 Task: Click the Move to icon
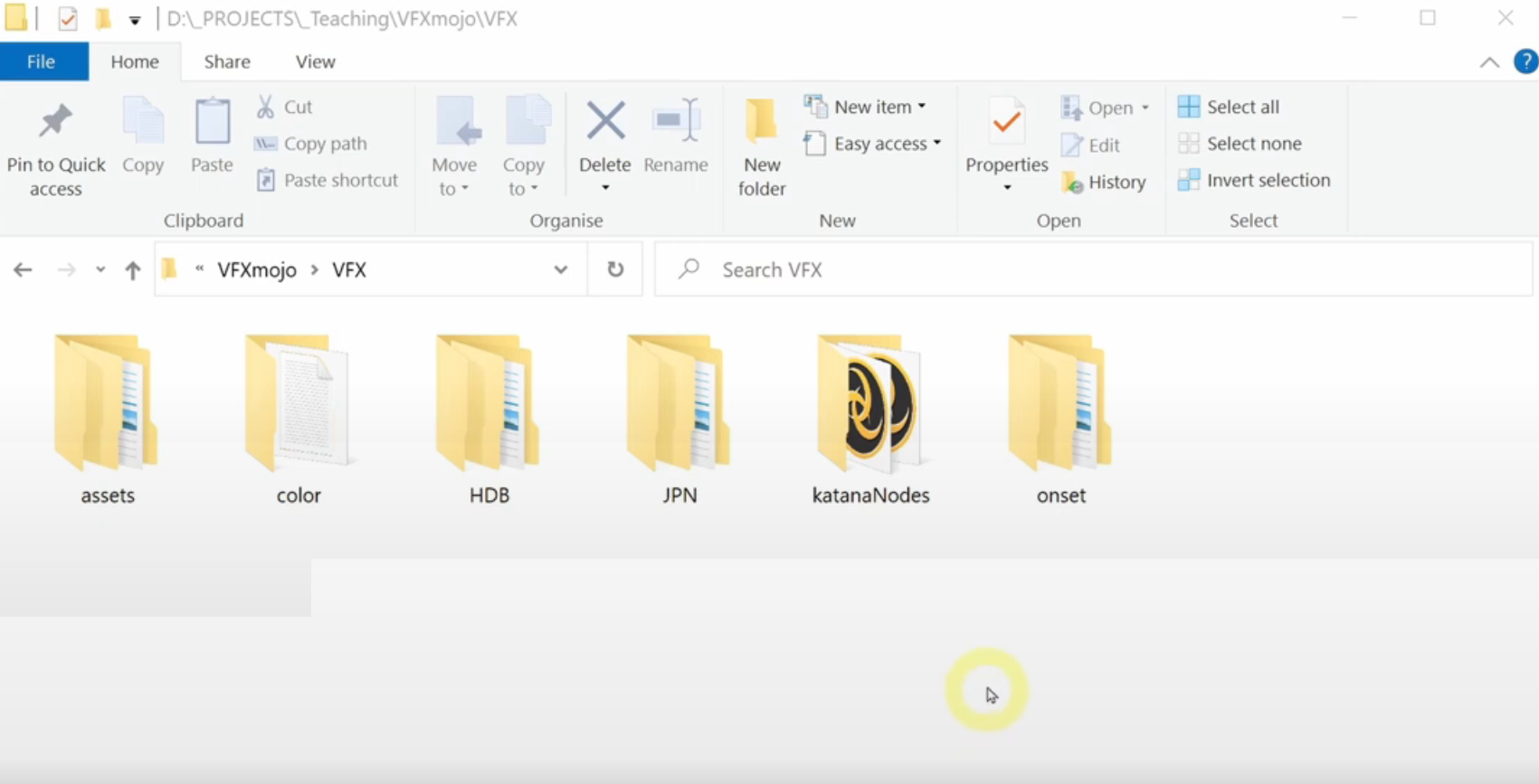[x=458, y=121]
